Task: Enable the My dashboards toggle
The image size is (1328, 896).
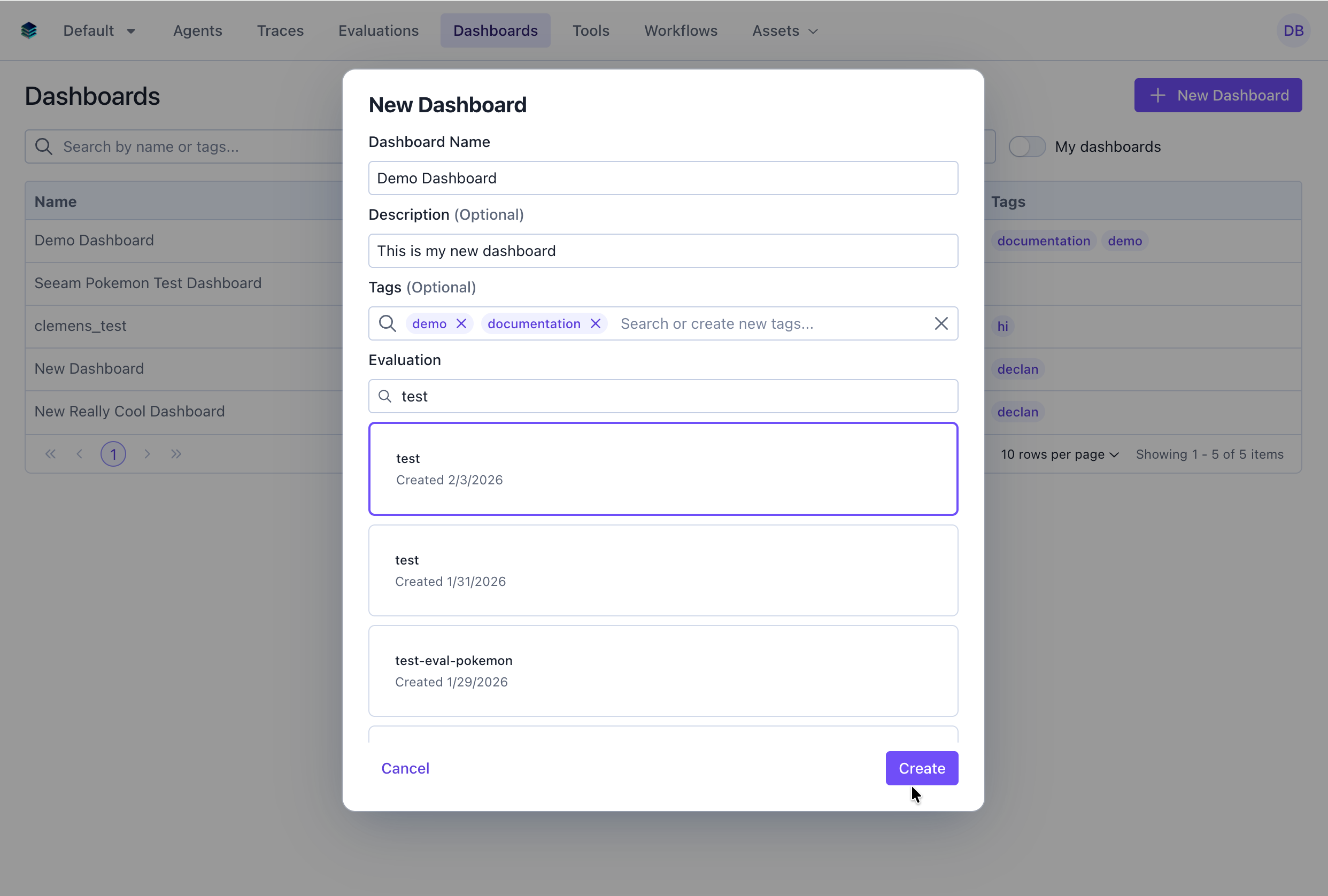Action: (1027, 146)
